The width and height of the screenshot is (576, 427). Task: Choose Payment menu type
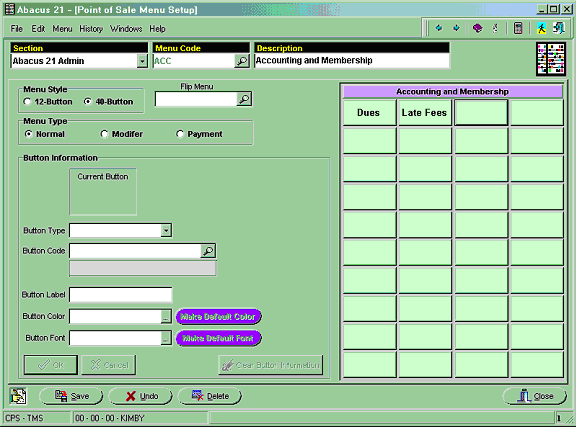pyautogui.click(x=199, y=134)
